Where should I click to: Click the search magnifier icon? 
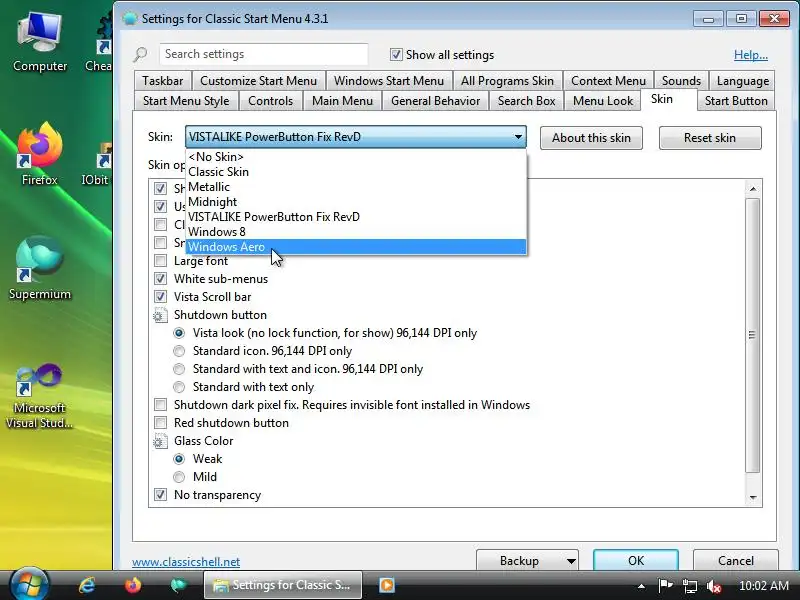pyautogui.click(x=140, y=54)
